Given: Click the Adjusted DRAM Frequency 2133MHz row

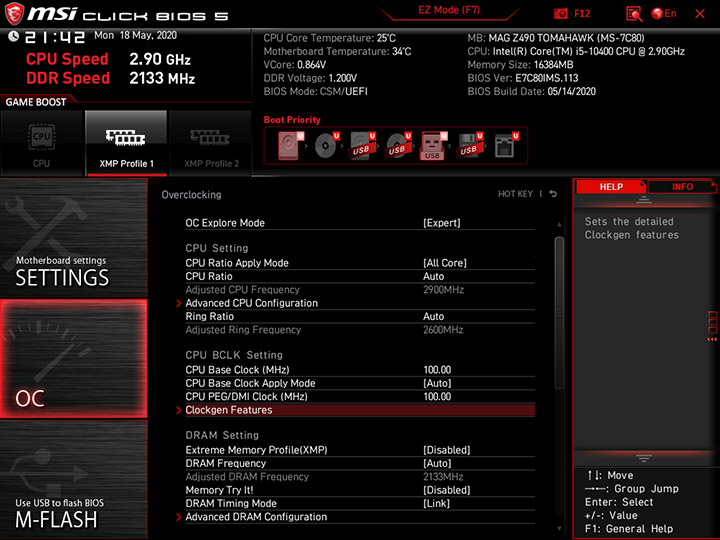Looking at the screenshot, I should pos(360,477).
